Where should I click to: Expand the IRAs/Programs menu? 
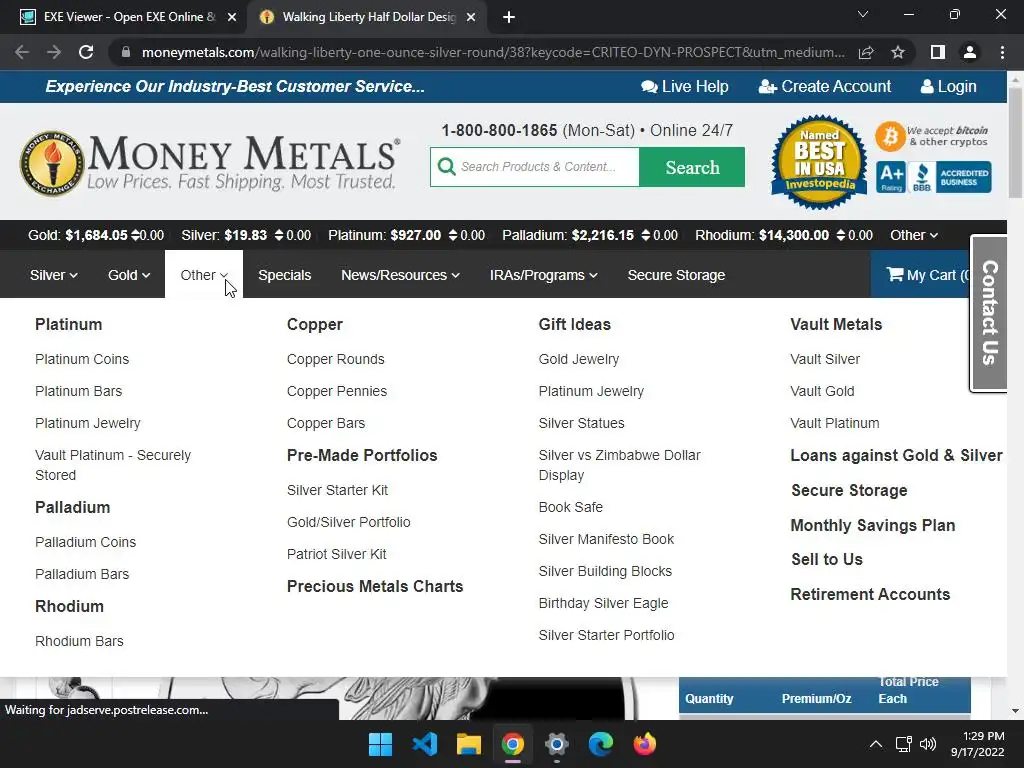click(543, 275)
